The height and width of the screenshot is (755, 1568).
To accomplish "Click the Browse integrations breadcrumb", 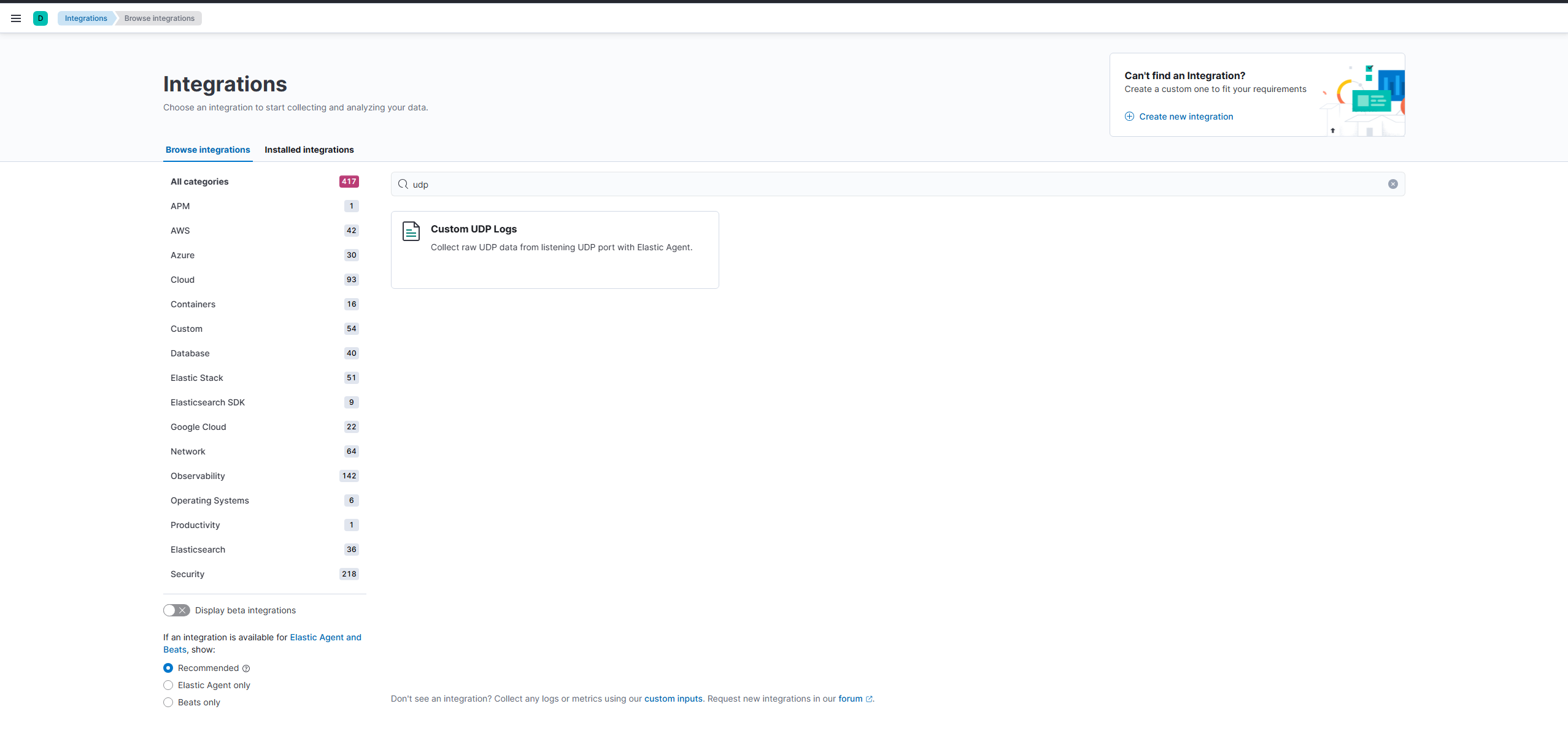I will (160, 18).
